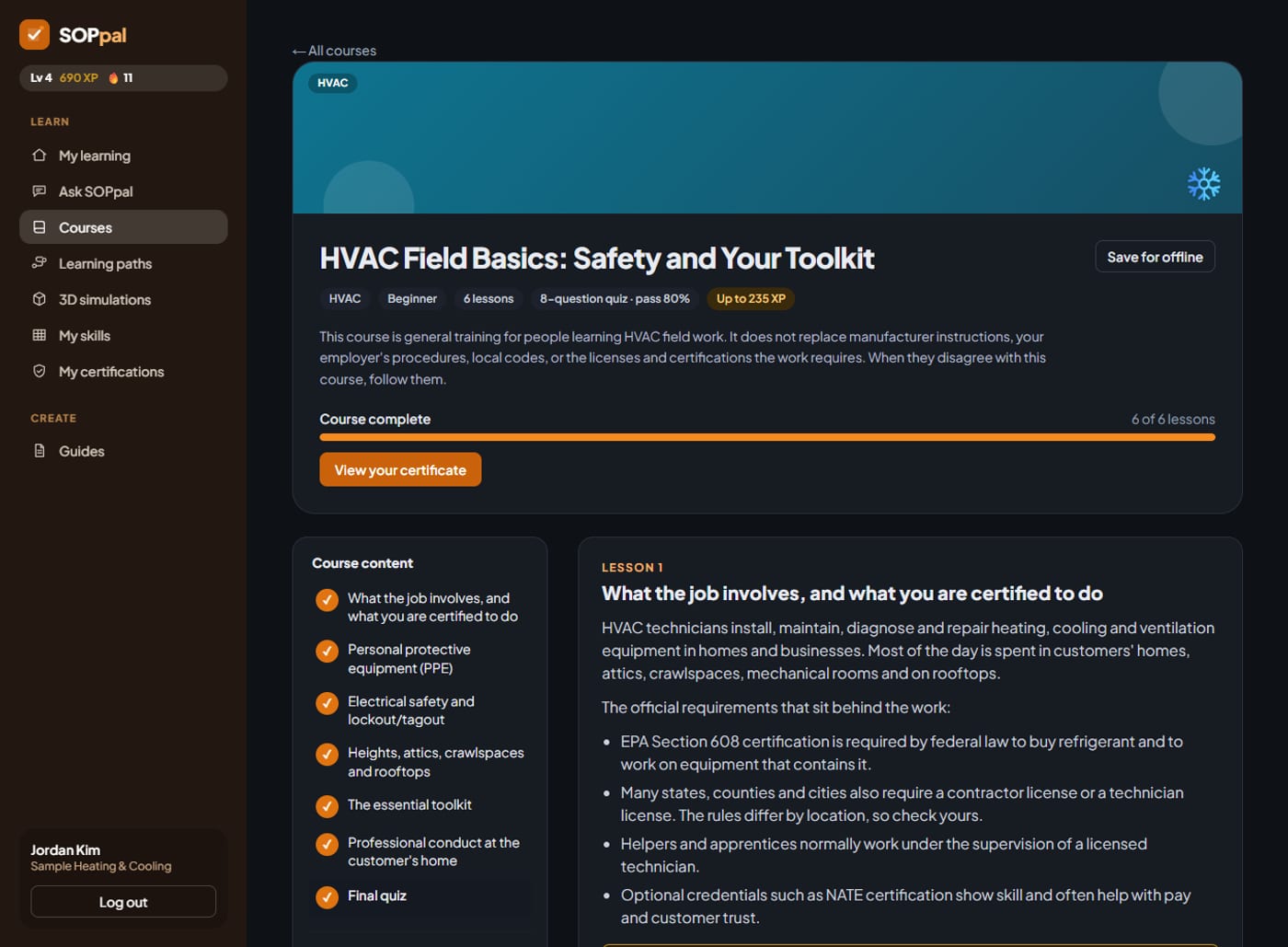The image size is (1288, 947).
Task: Click the Save for offline button
Action: [1155, 257]
